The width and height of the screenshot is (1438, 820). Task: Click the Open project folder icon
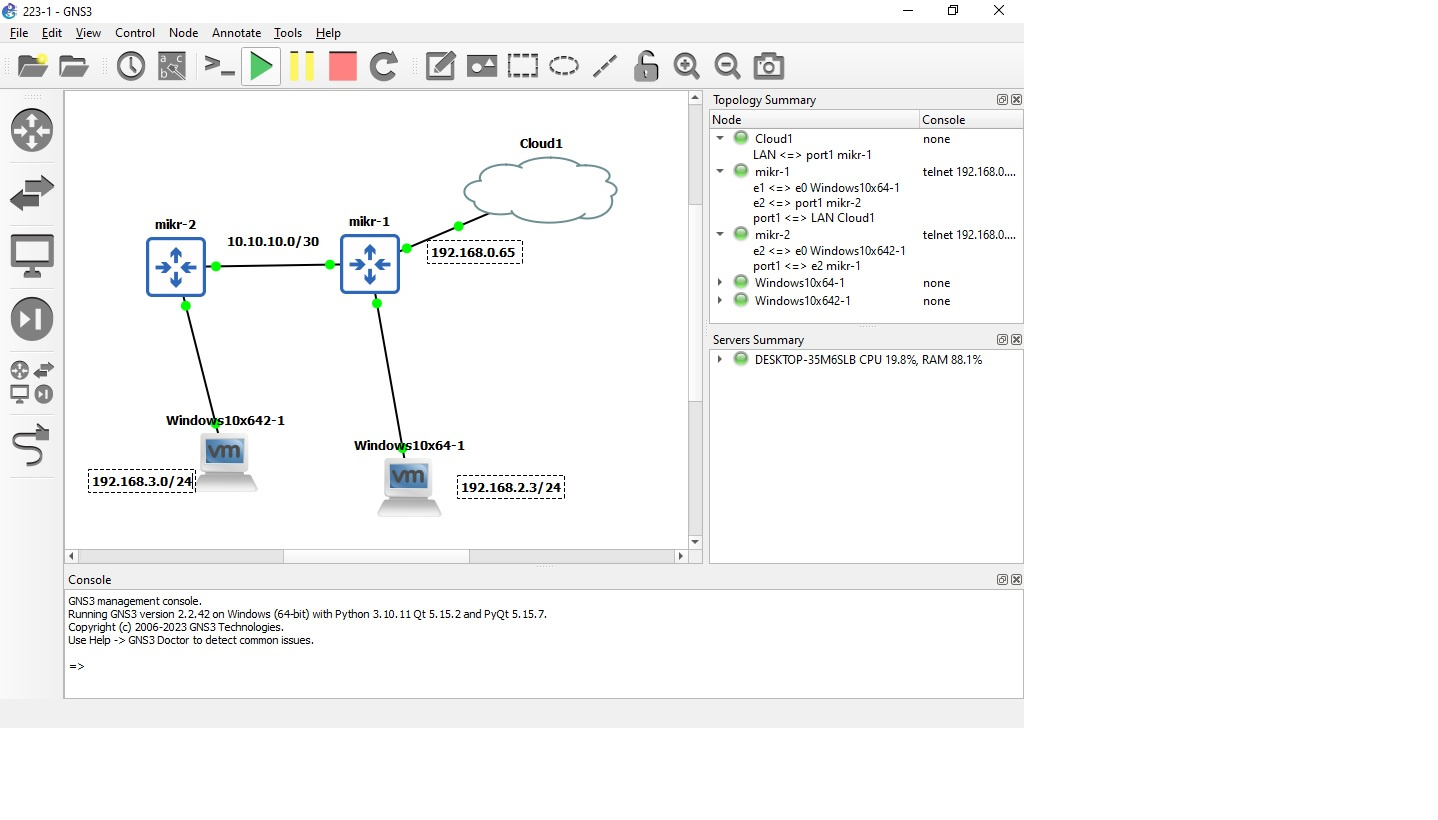pyautogui.click(x=74, y=66)
